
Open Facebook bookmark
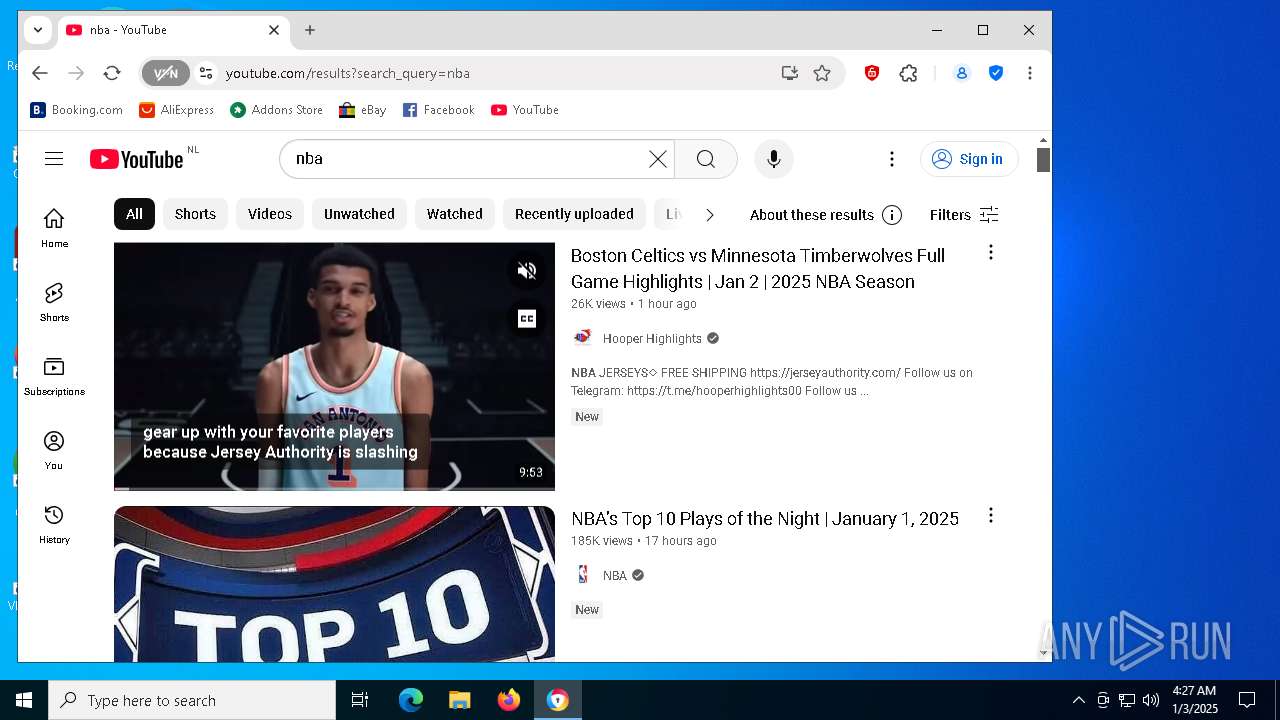(x=438, y=110)
